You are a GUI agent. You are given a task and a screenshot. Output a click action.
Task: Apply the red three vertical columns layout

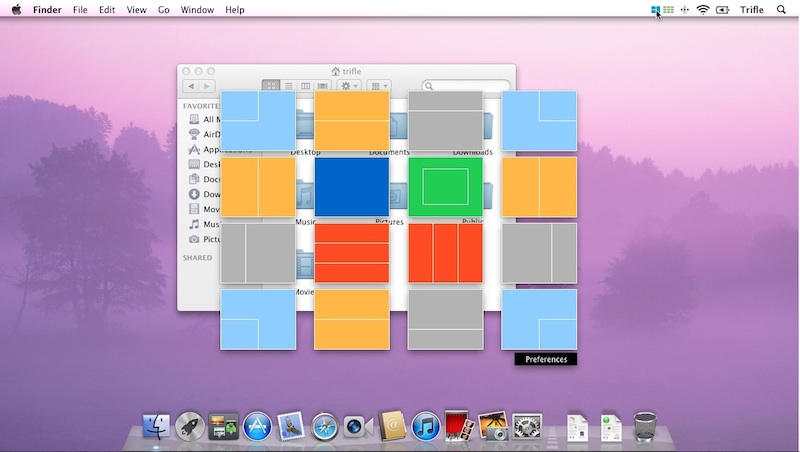[x=445, y=253]
